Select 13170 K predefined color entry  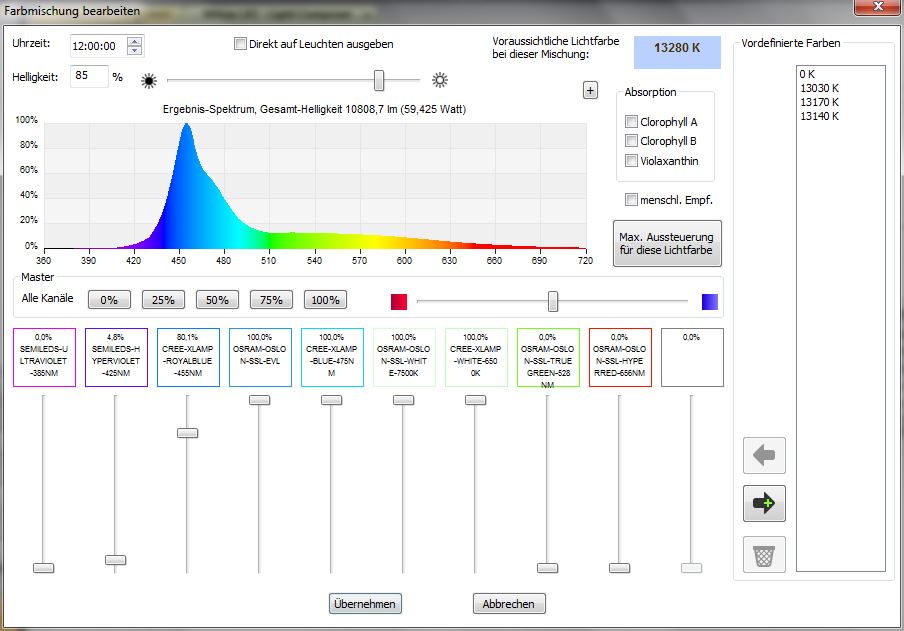[819, 102]
